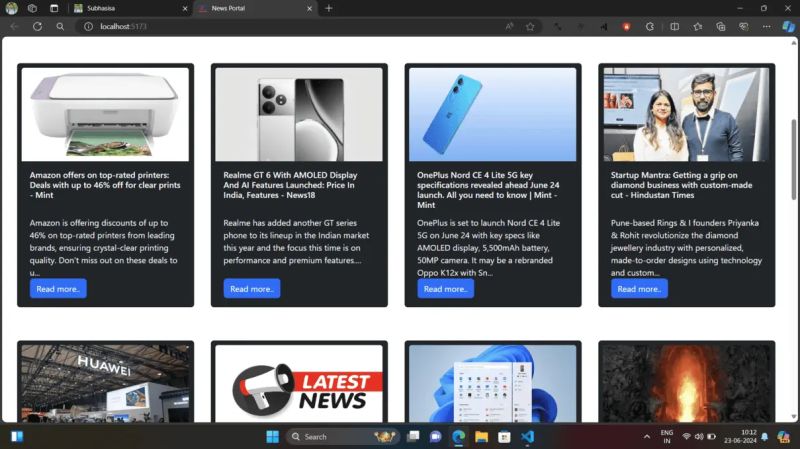Read more about OnePlus Nord CE 4 Lite
800x449 pixels.
click(x=445, y=289)
